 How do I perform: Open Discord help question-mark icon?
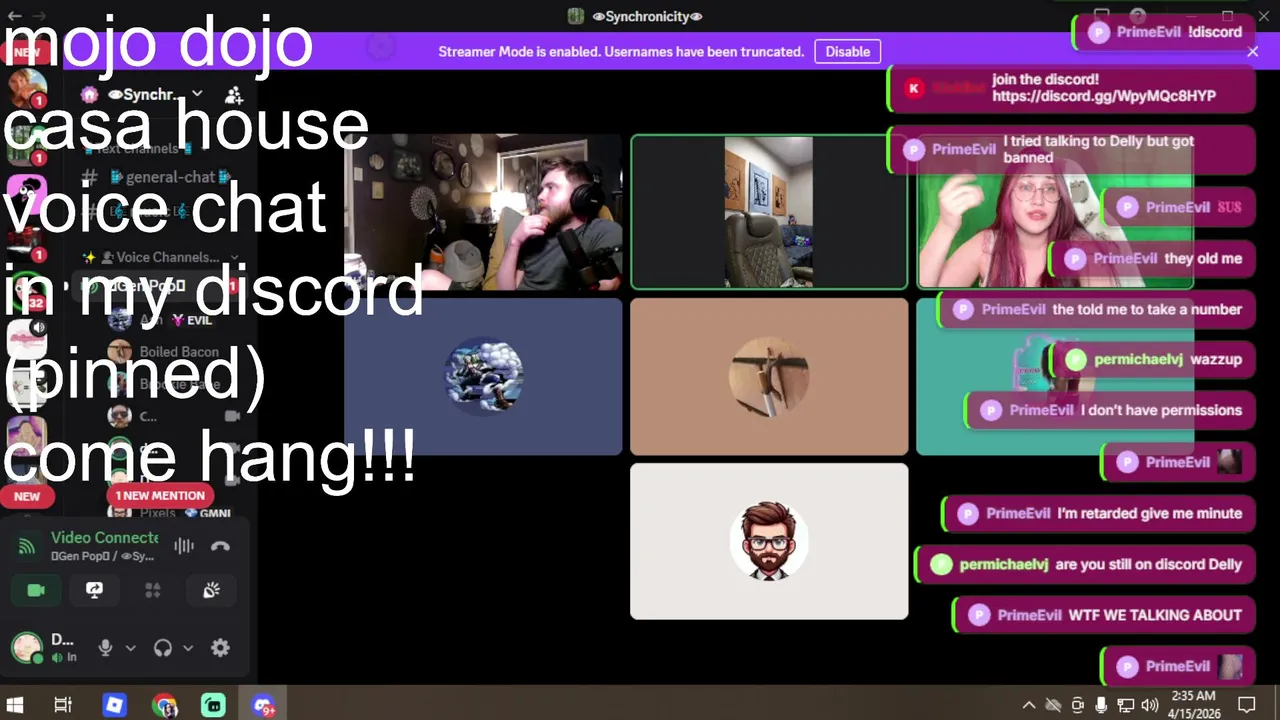(x=1137, y=15)
